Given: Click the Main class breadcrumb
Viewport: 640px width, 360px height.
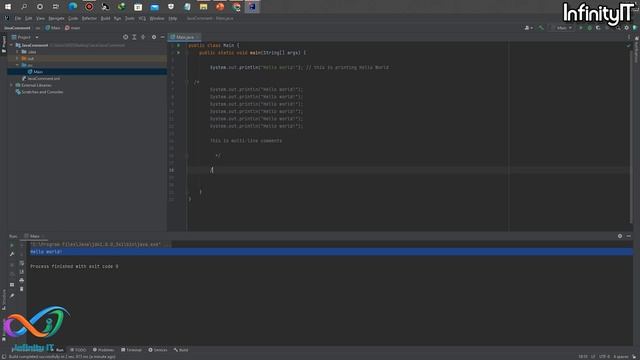Looking at the screenshot, I should pos(53,28).
